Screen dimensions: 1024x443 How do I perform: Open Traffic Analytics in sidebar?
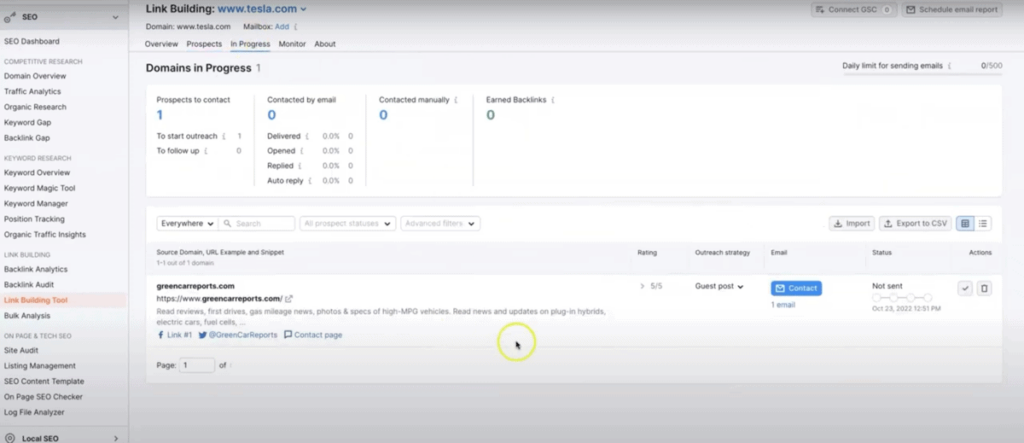pyautogui.click(x=33, y=91)
